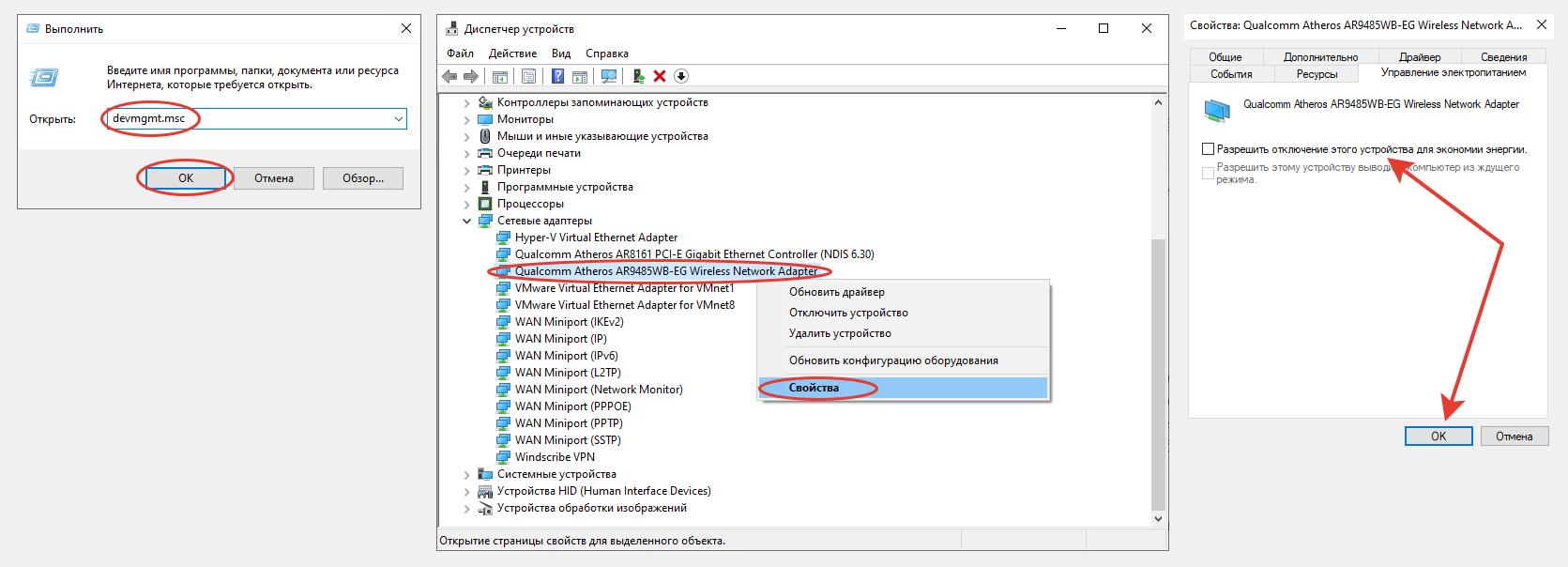Enable Разрешить отключение этого устройства для экономии энергии
Viewport: 1568px width, 567px height.
[1209, 149]
